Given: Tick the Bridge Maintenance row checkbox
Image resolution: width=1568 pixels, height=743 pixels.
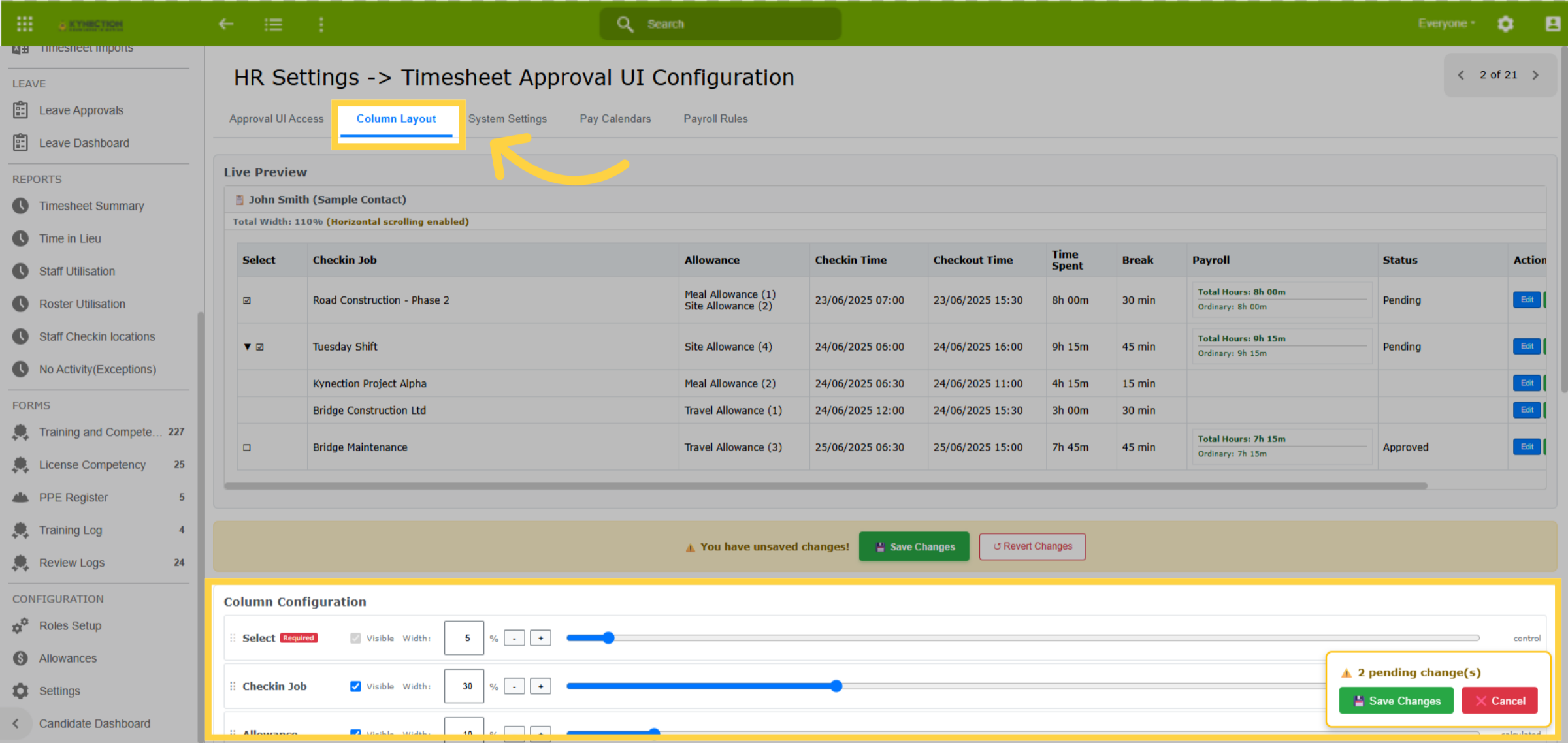Looking at the screenshot, I should tap(247, 447).
